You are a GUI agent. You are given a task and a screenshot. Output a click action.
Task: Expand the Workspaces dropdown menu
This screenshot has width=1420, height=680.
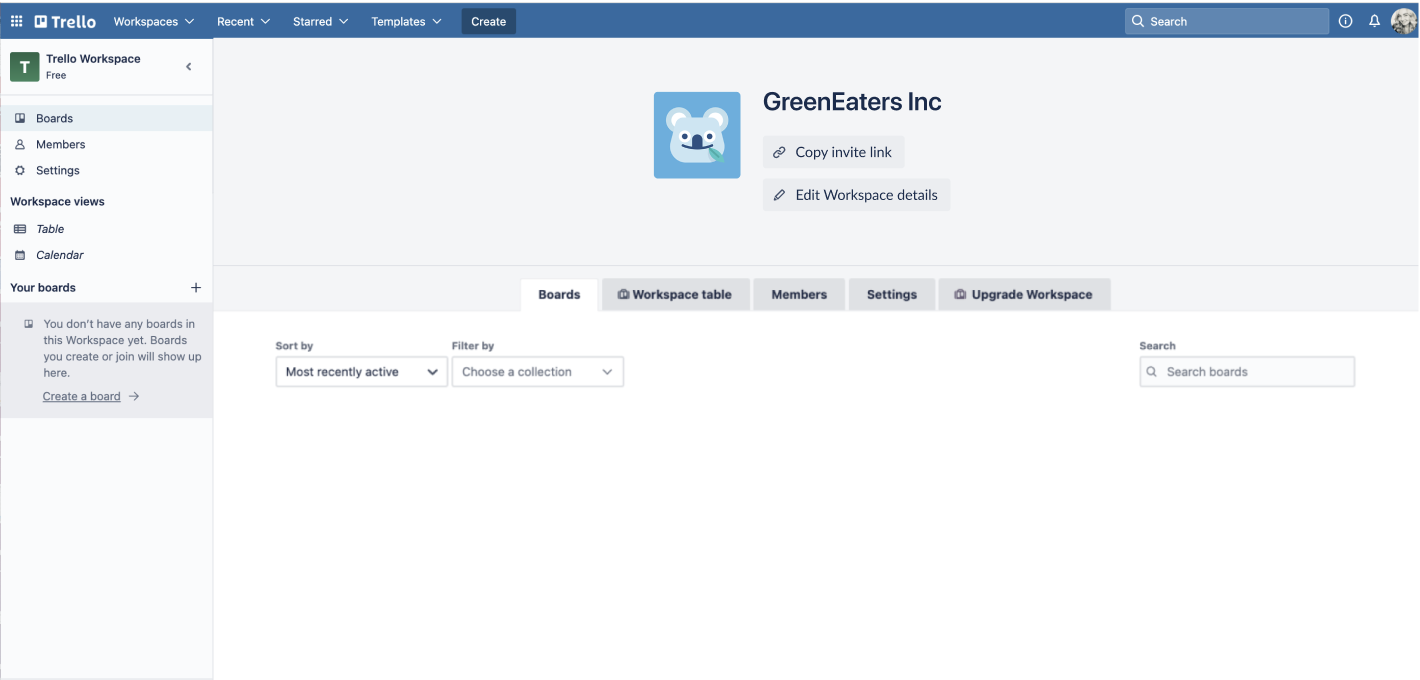(153, 21)
